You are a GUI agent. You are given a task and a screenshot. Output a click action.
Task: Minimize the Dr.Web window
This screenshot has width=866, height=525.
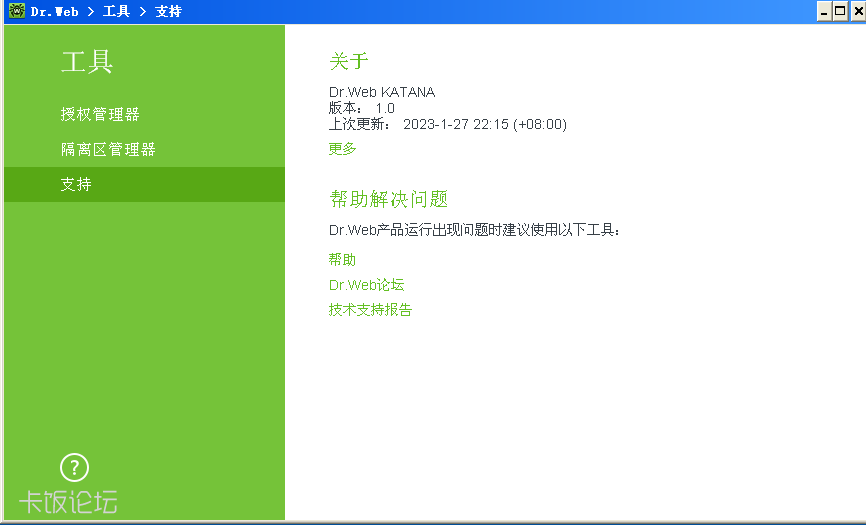[x=824, y=12]
